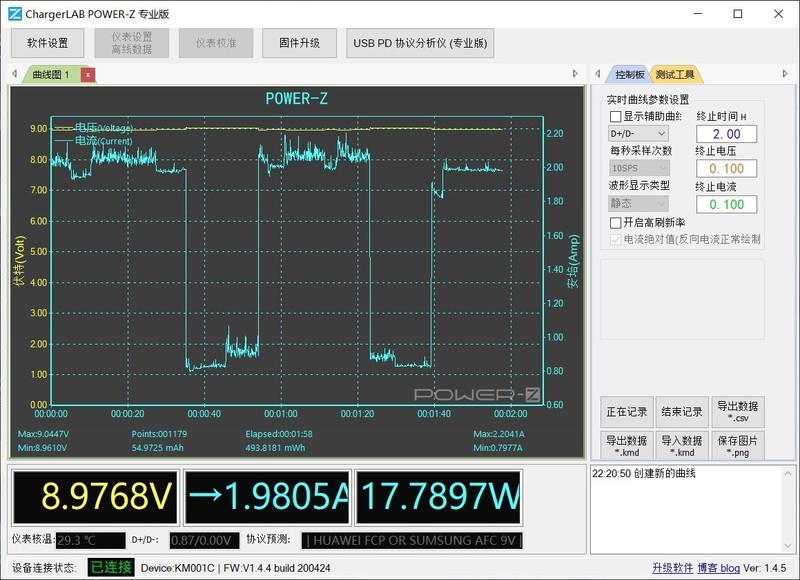Click the right arrow beside the 测试工具 tab
Screen dimensions: 800x580
coord(785,72)
